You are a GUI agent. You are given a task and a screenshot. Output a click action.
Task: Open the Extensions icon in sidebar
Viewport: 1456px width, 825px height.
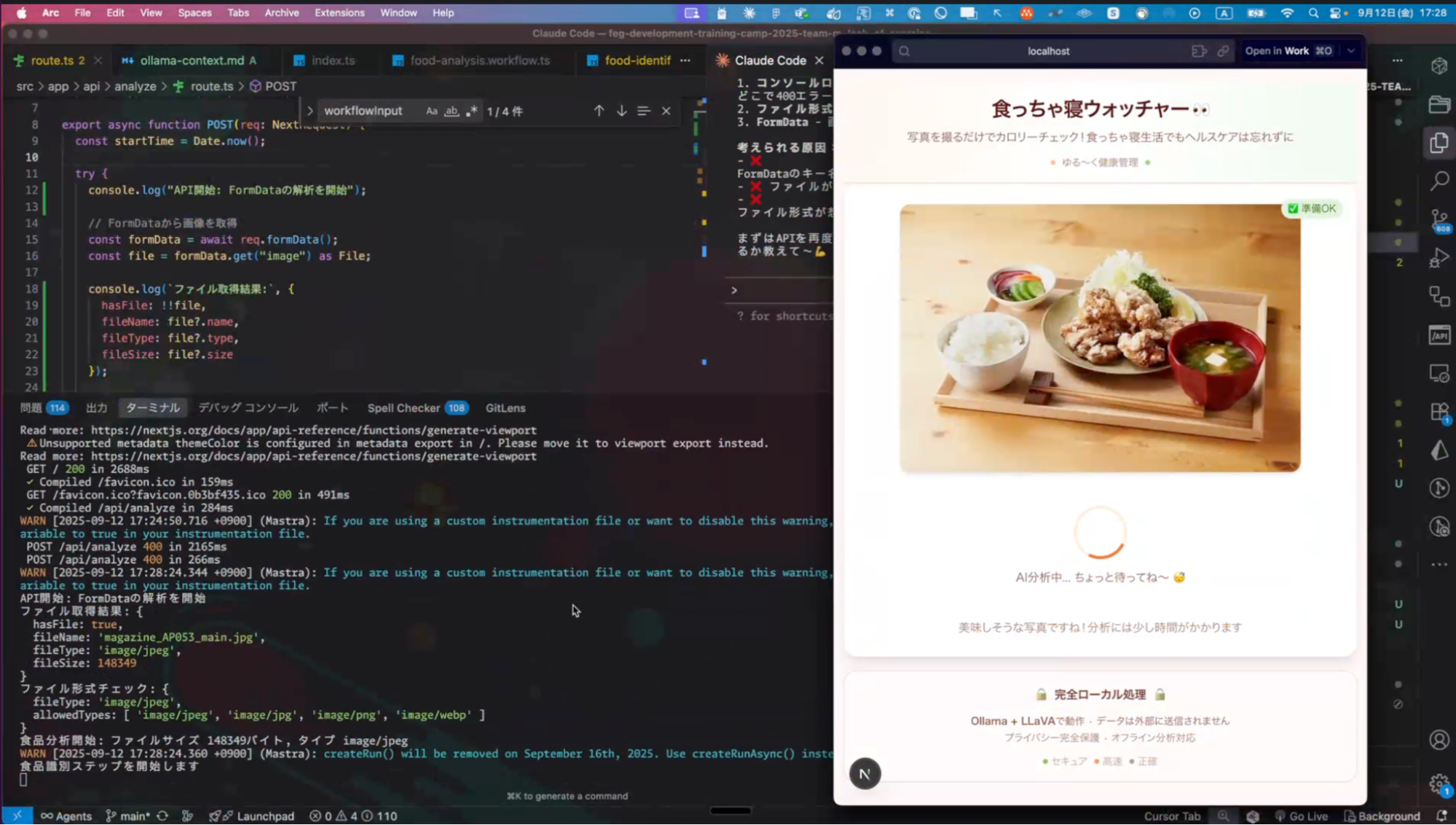click(1439, 412)
